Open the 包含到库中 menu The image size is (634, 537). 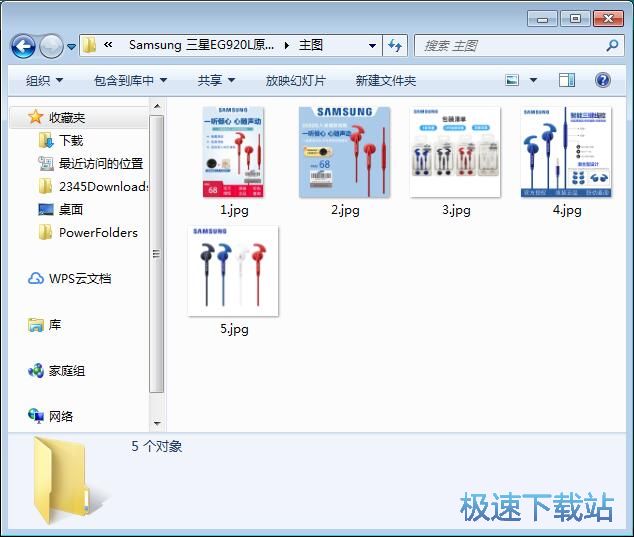click(x=130, y=80)
